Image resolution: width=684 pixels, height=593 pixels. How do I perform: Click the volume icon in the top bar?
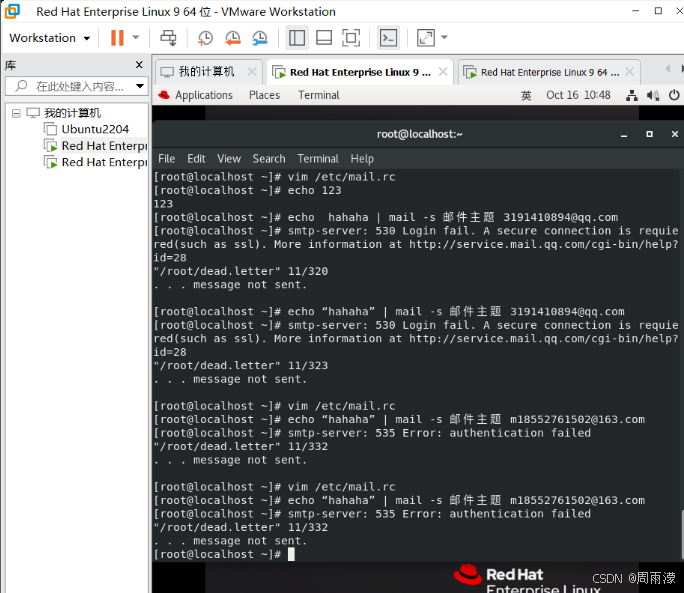[653, 95]
